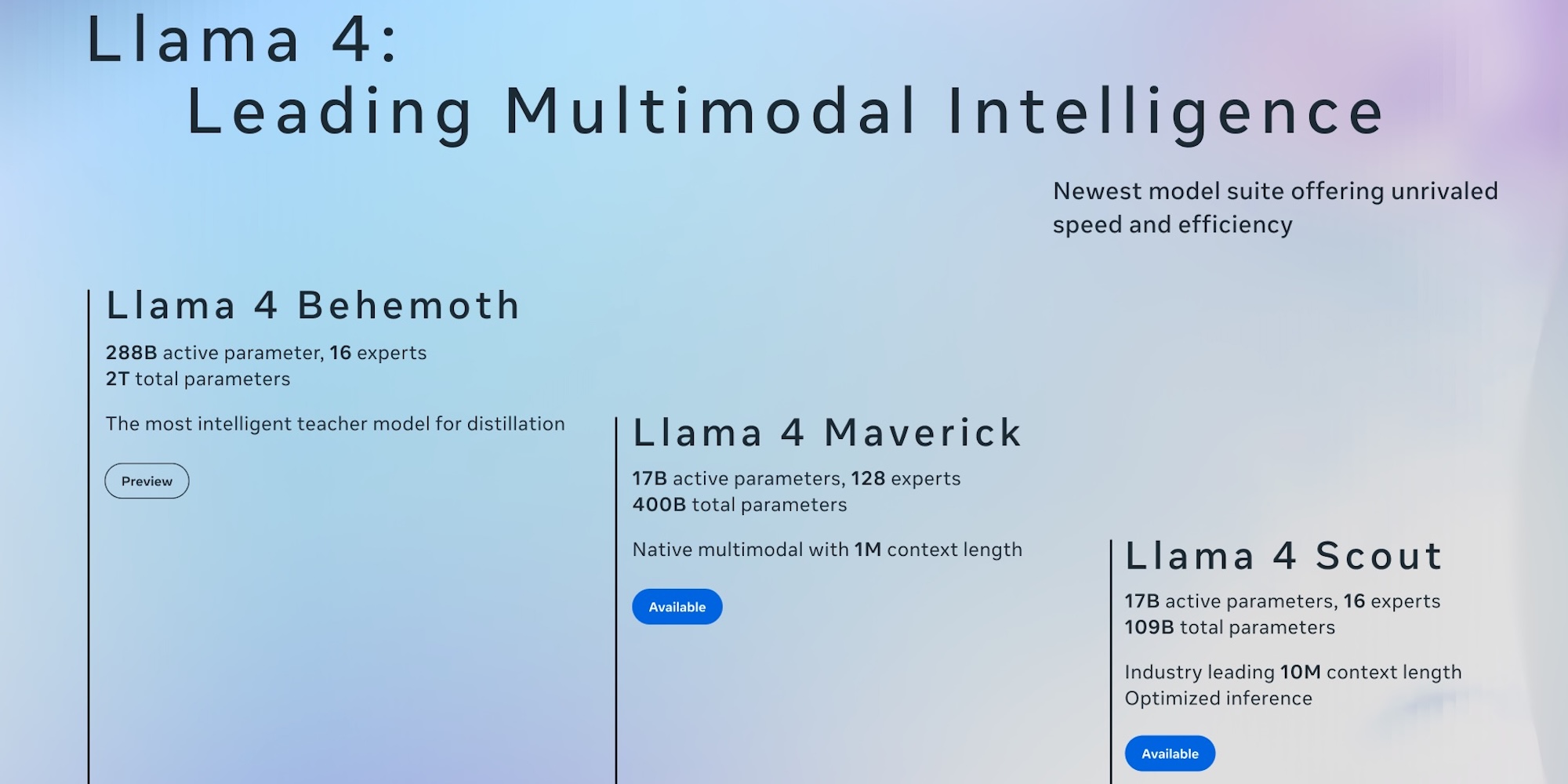Click the 'Llama 4:' title text
The image size is (1568, 784).
point(242,39)
